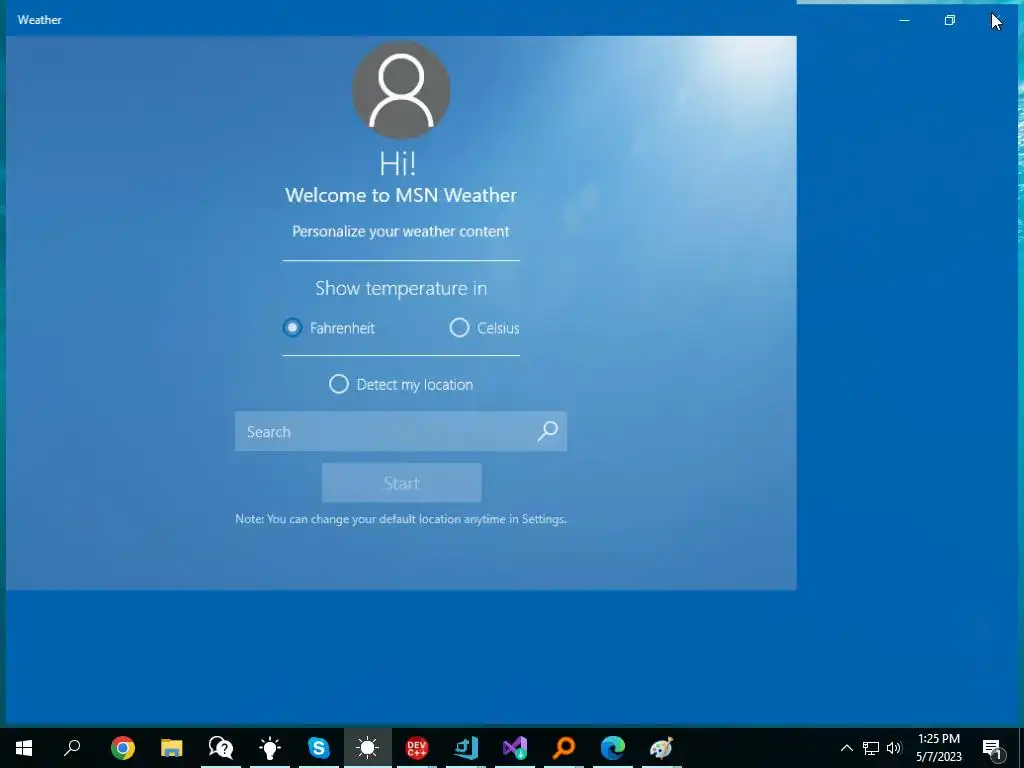Open the volume speaker tray icon

click(x=894, y=748)
